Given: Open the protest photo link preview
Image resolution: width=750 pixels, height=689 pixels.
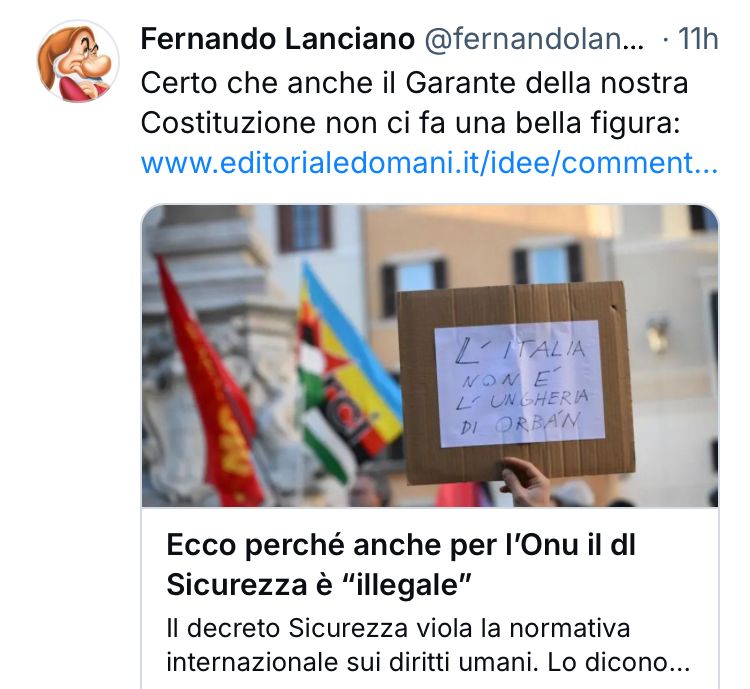Looking at the screenshot, I should coord(430,356).
